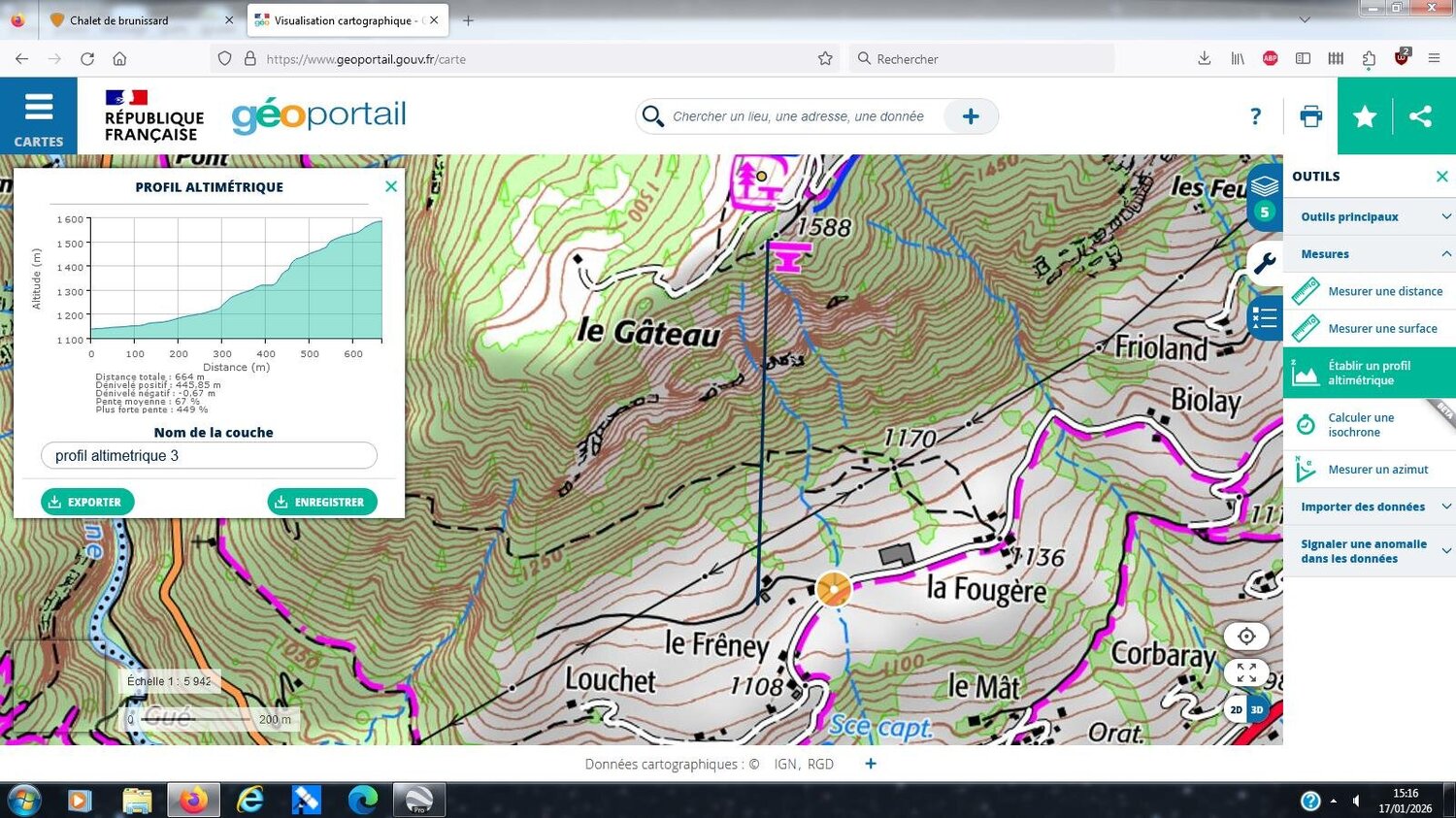Open the uBlock Origin extension icon

[1402, 57]
